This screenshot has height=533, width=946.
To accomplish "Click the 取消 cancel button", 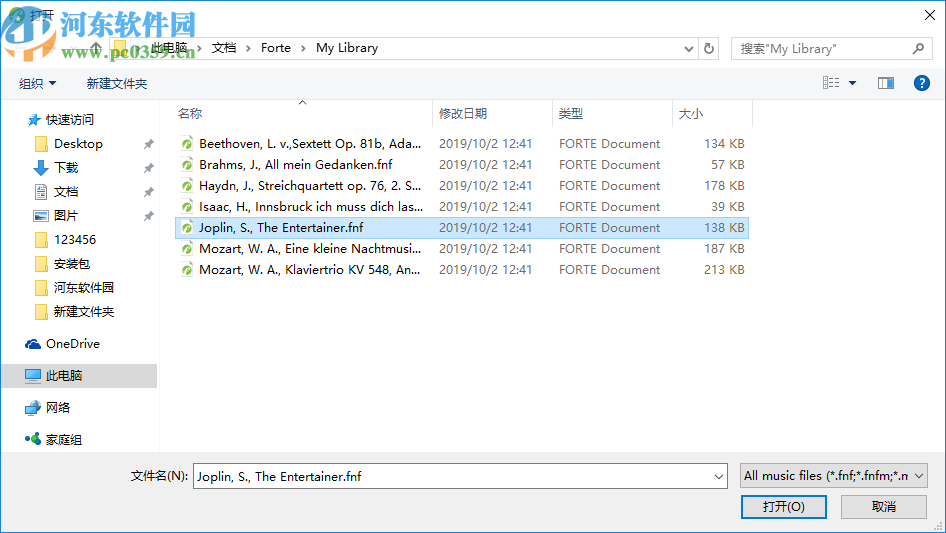I will (884, 507).
